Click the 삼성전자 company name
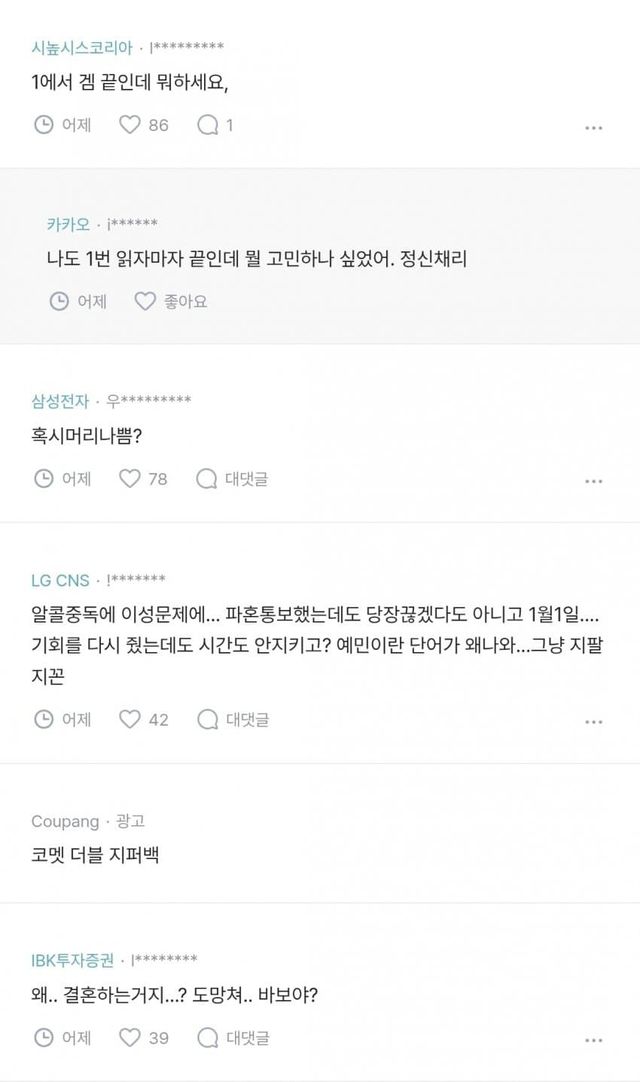Screen dimensions: 640x1082 pos(60,401)
